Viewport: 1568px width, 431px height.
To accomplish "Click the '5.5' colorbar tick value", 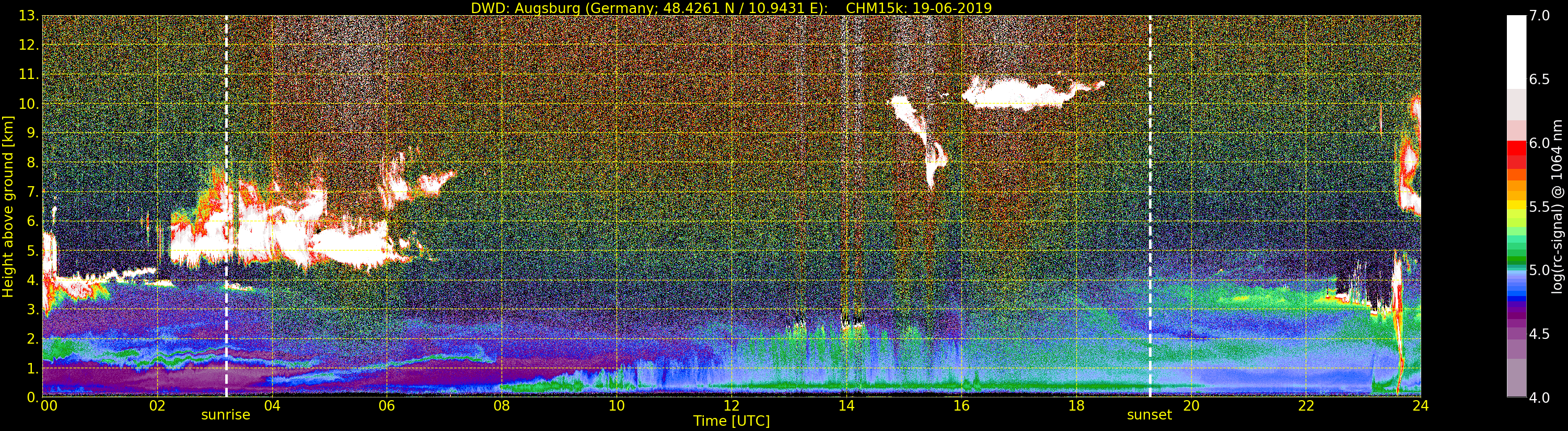I will (1539, 207).
